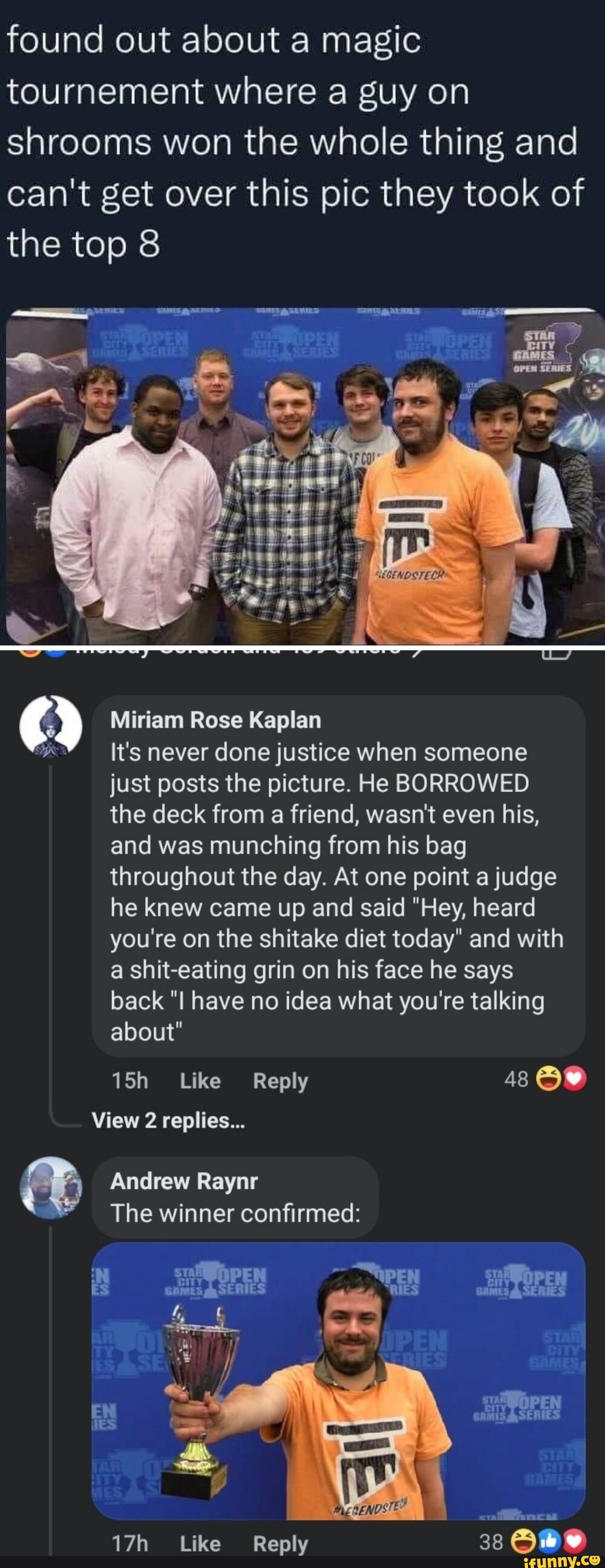This screenshot has width=605, height=1568.
Task: Click the 15h comment timestamp
Action: 129,1080
